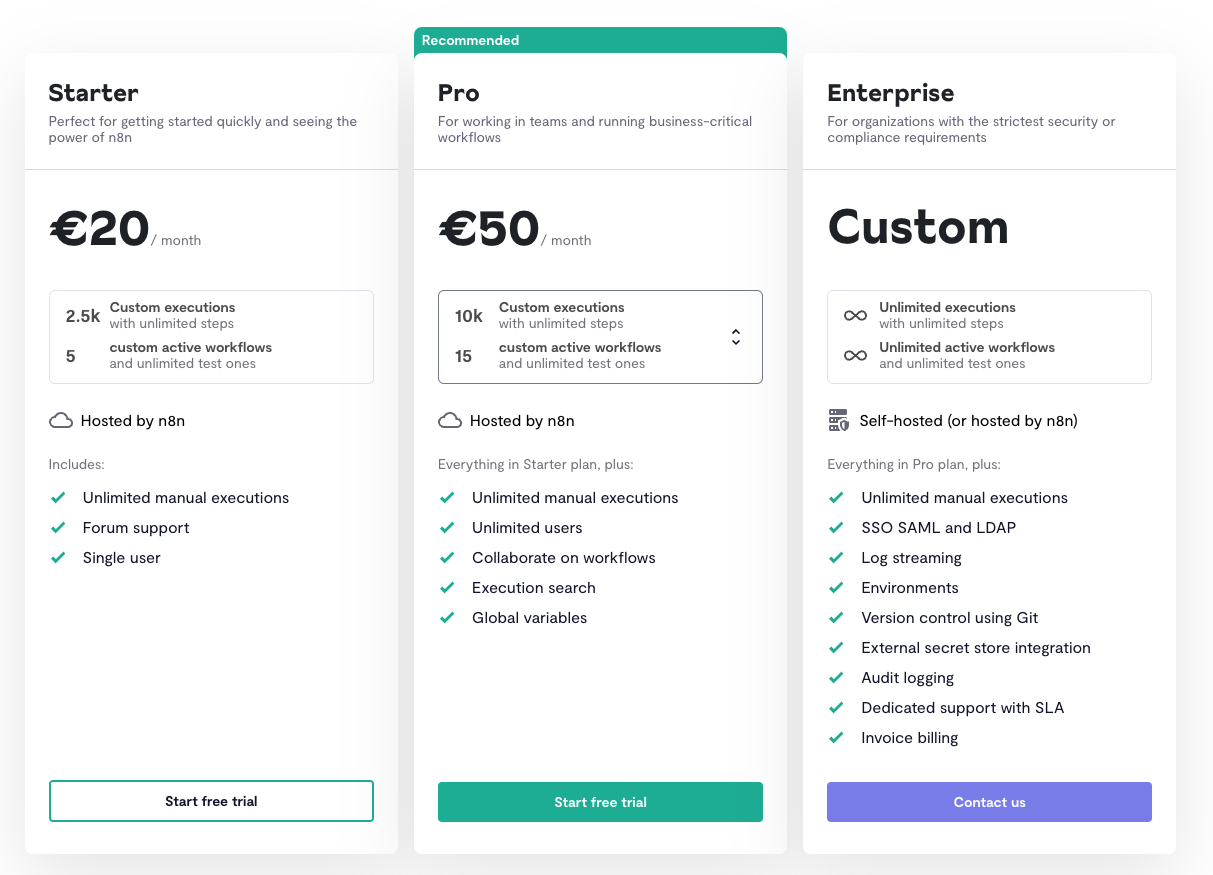The height and width of the screenshot is (875, 1213).
Task: Click the €50 monthly price on the Pro plan
Action: [x=489, y=229]
